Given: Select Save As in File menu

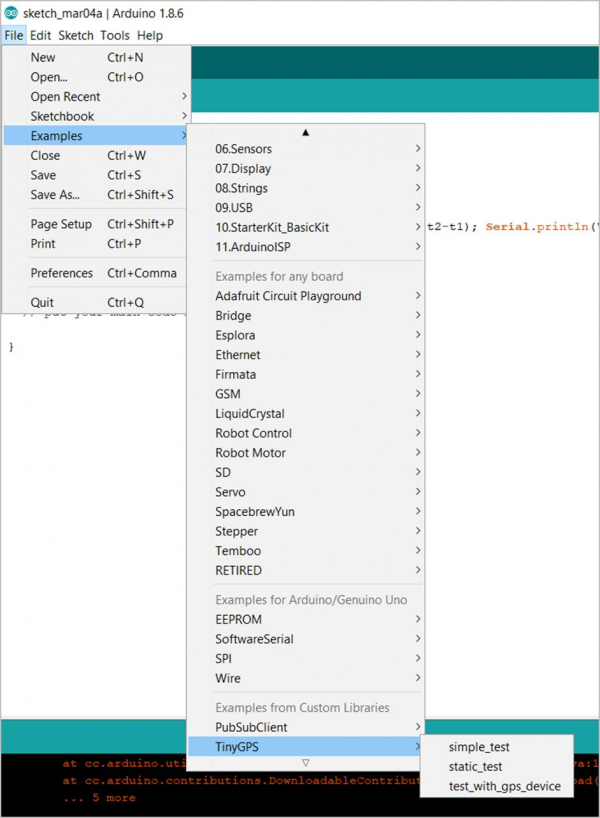Looking at the screenshot, I should (55, 195).
